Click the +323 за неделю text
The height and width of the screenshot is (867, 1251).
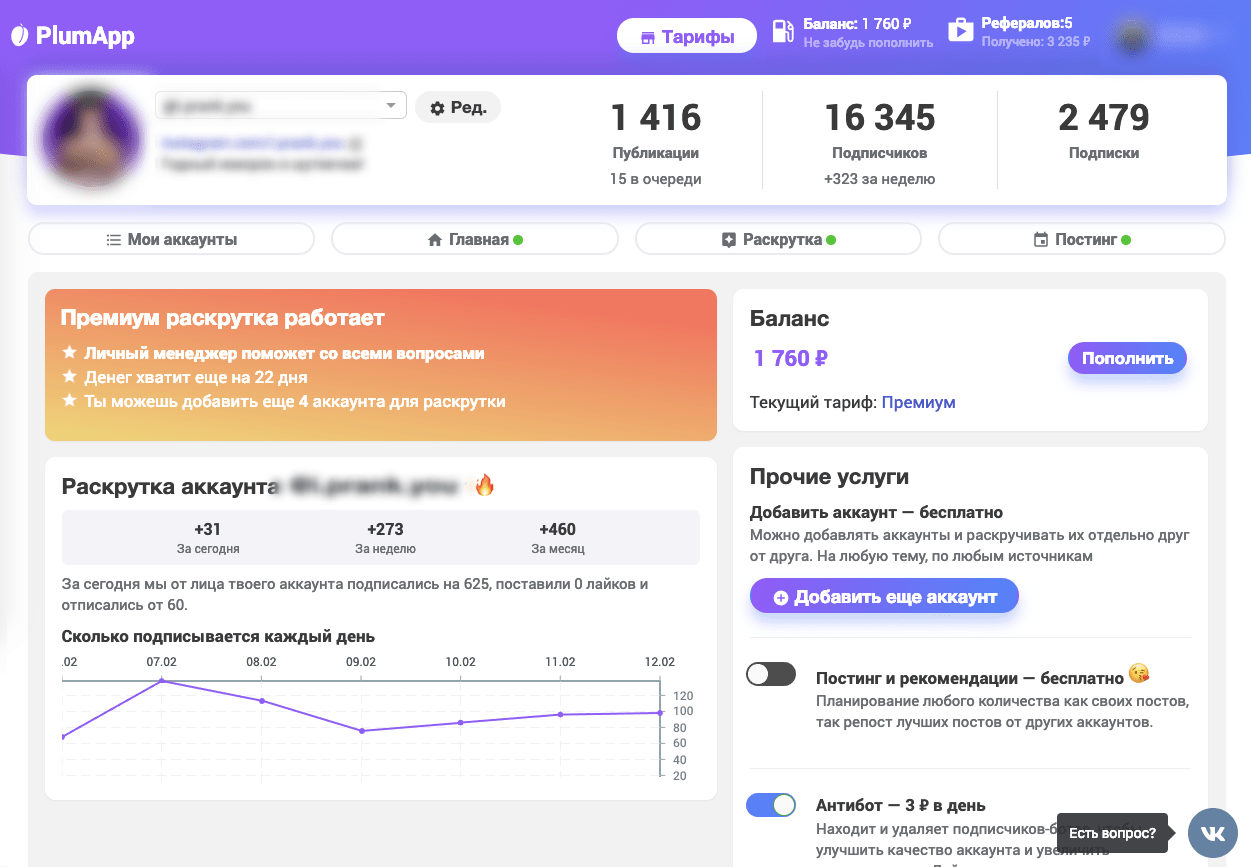pyautogui.click(x=880, y=179)
